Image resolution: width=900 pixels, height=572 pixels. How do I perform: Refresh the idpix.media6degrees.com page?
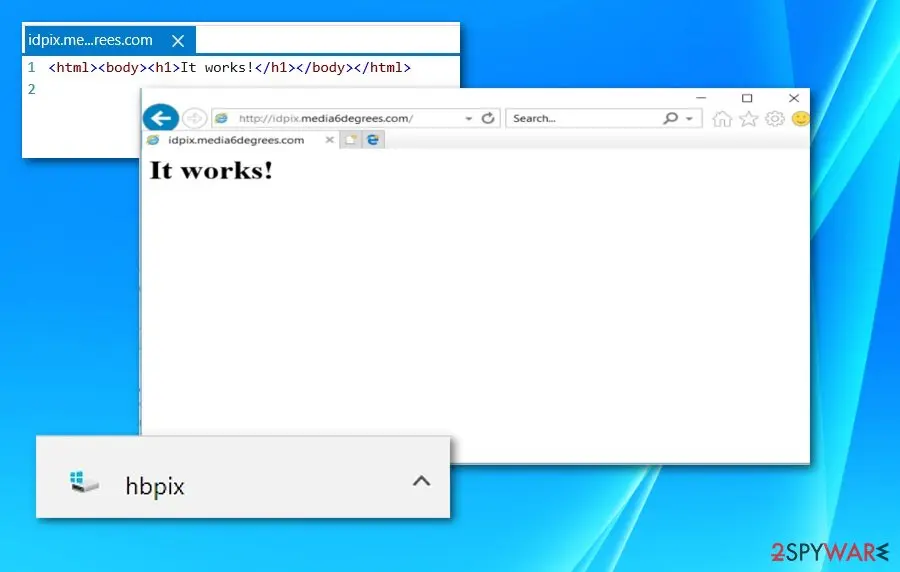tap(488, 118)
